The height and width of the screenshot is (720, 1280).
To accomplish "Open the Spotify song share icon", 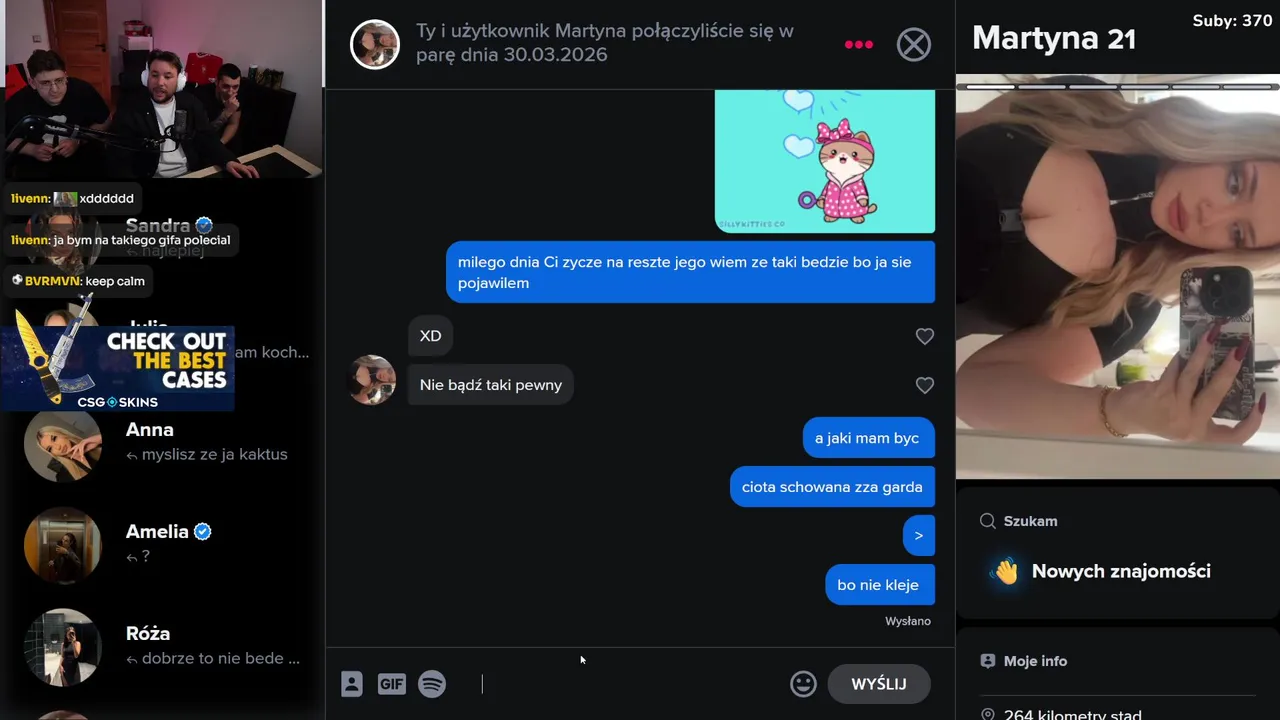I will [x=432, y=684].
